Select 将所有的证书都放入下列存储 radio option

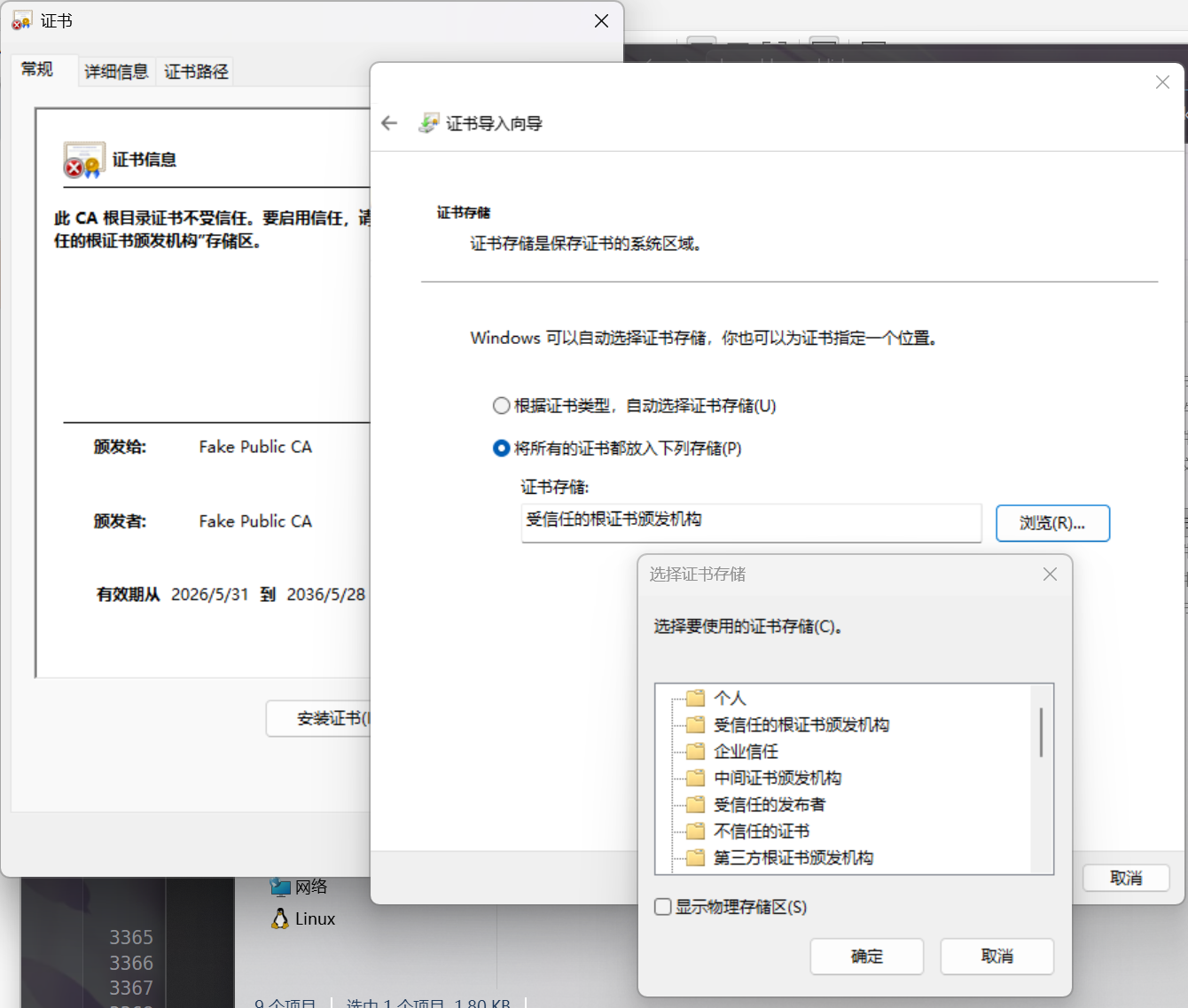pyautogui.click(x=502, y=448)
